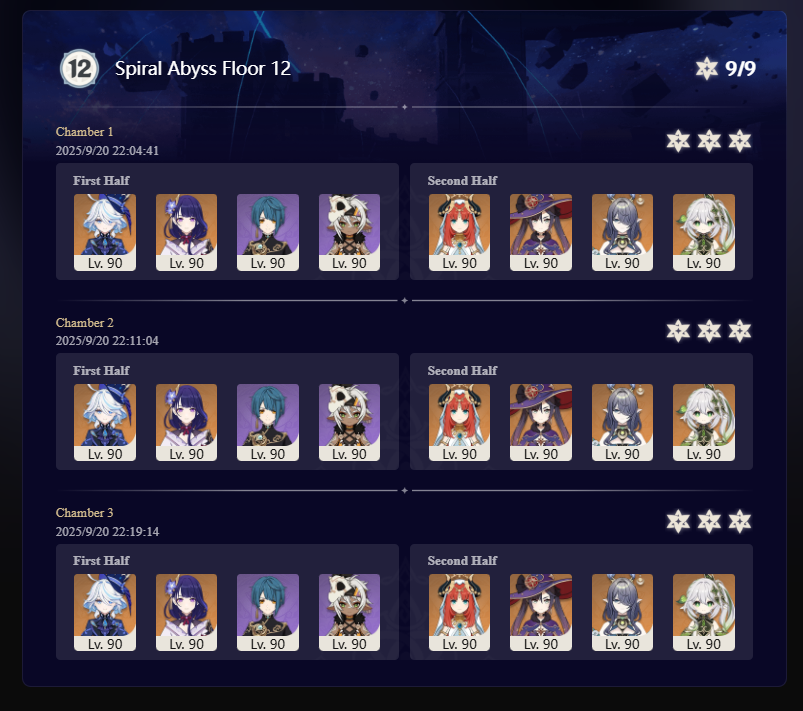Click the last star of Chamber 3 rating
The height and width of the screenshot is (711, 803).
739,521
